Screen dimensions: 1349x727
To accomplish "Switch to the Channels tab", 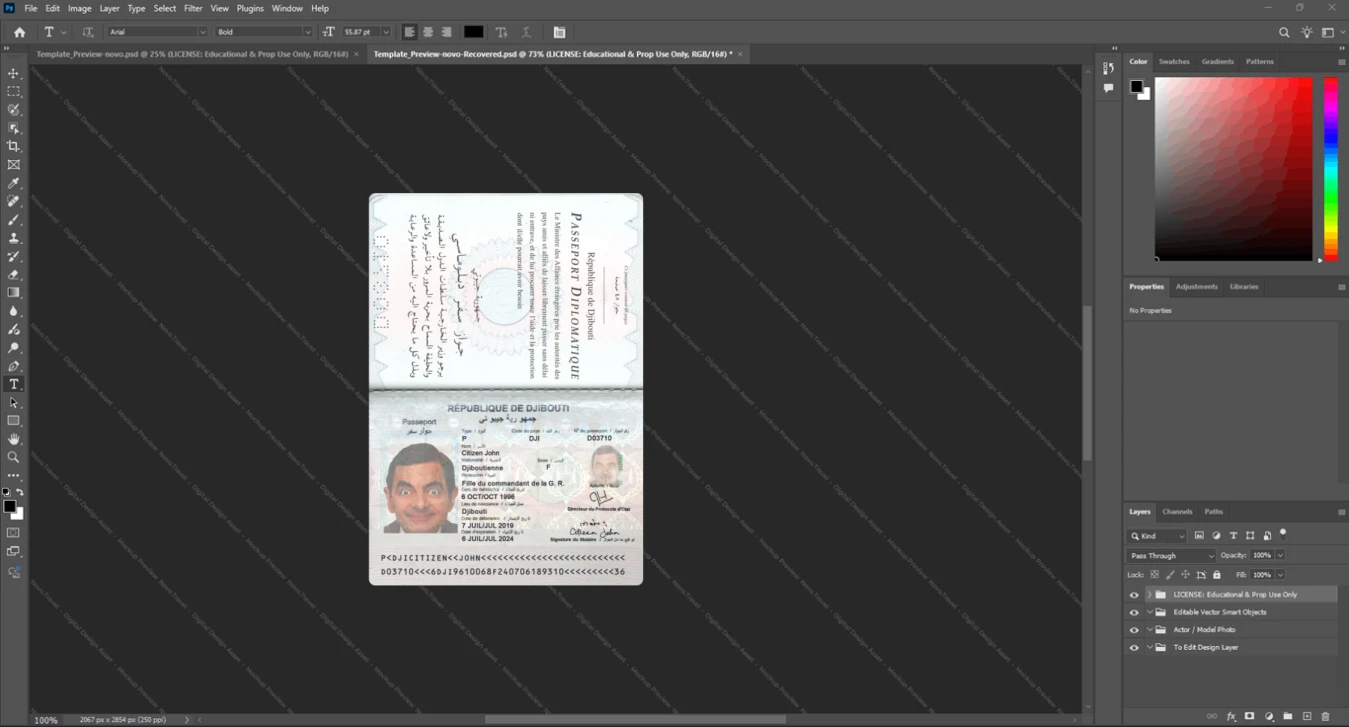I will click(x=1177, y=512).
